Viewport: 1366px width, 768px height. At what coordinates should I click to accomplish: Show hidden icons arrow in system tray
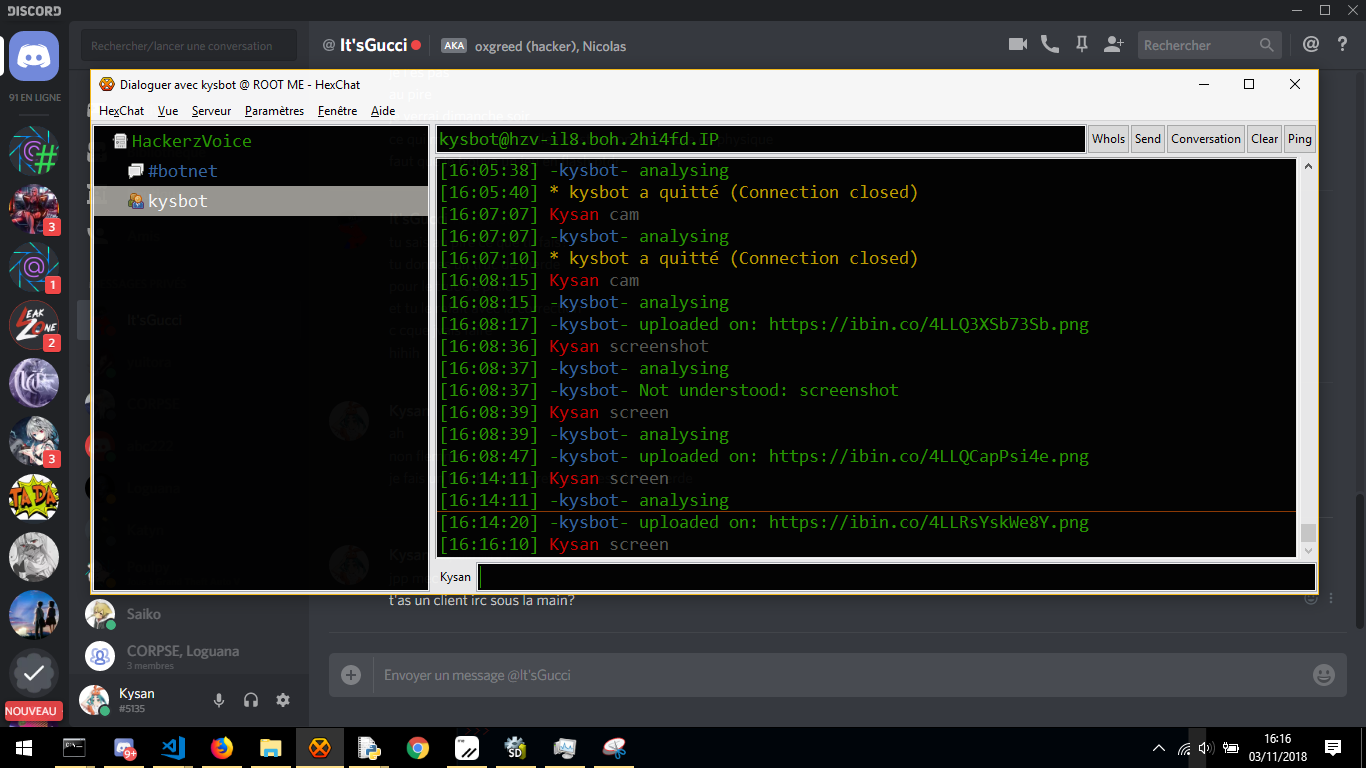click(1159, 748)
